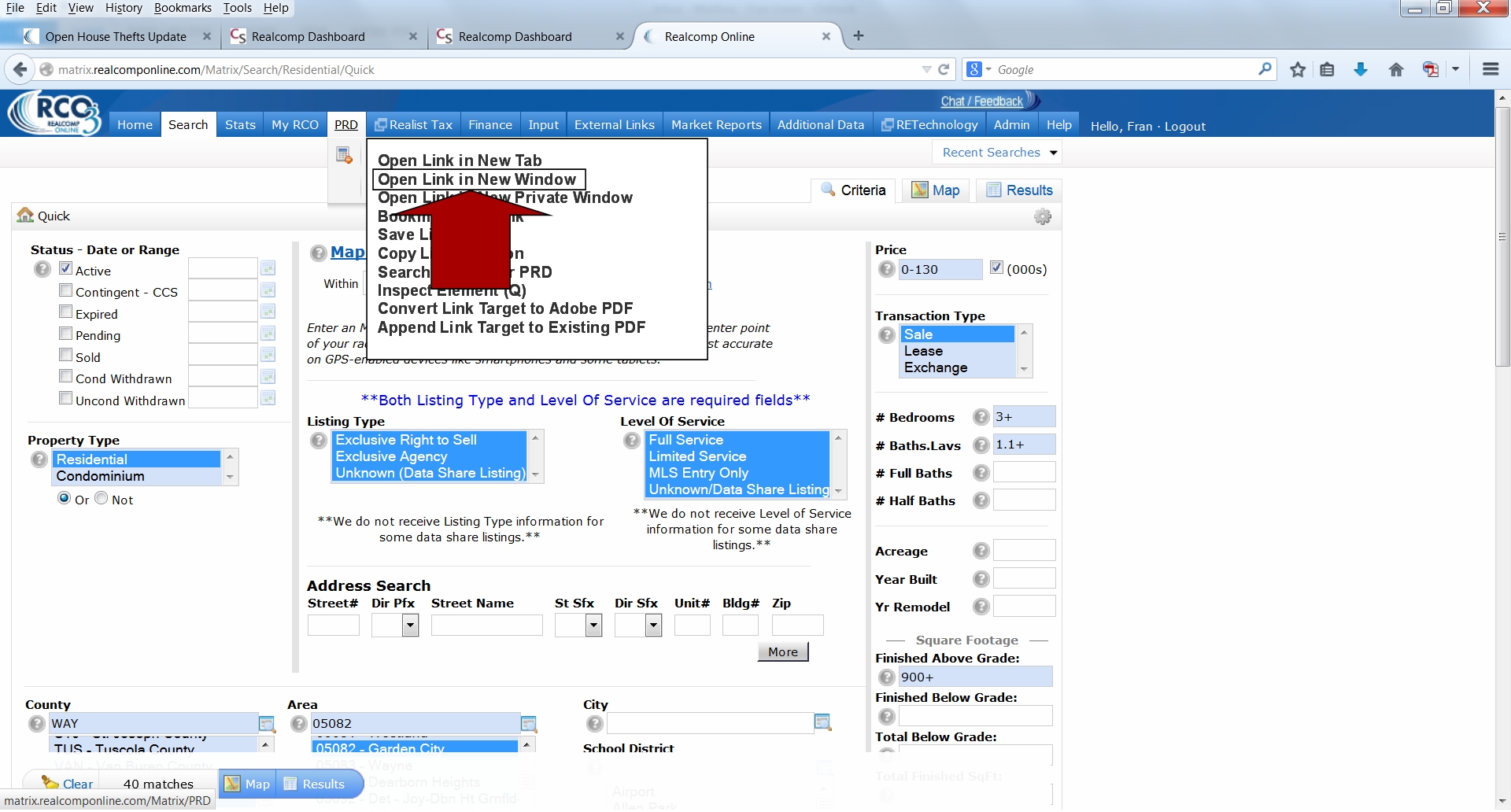Open the bookmarks list icon
Screen dimensions: 1511x812
[x=1327, y=69]
